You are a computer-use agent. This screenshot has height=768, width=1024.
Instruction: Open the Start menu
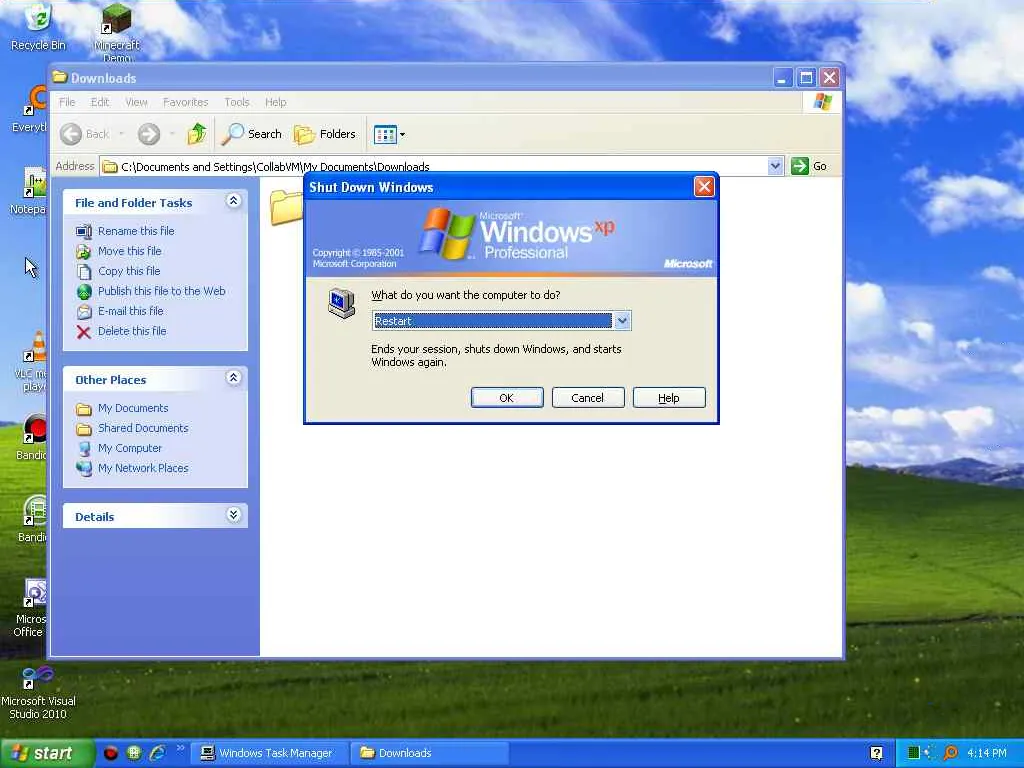pos(46,753)
